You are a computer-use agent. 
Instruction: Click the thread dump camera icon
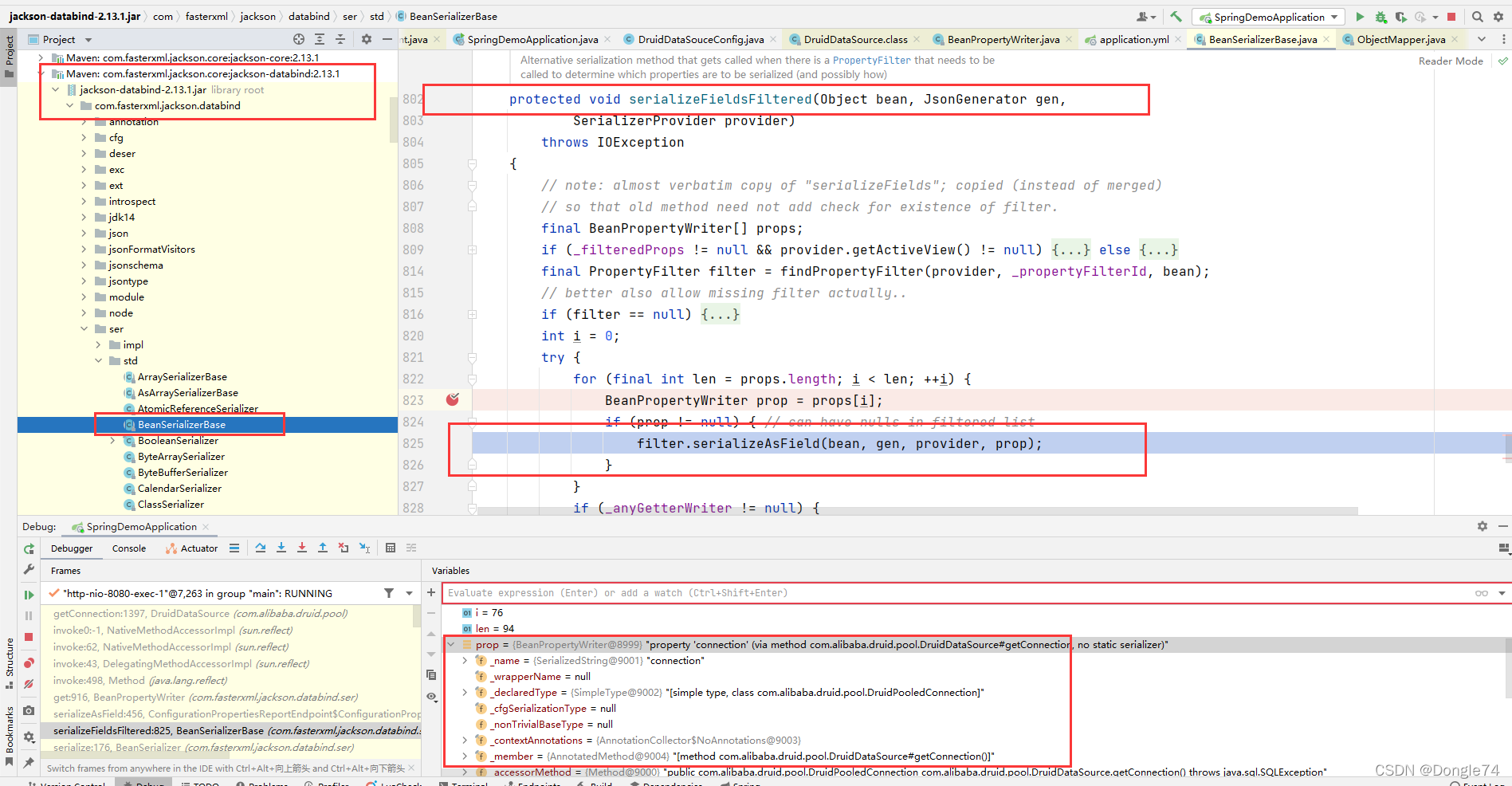pyautogui.click(x=29, y=710)
